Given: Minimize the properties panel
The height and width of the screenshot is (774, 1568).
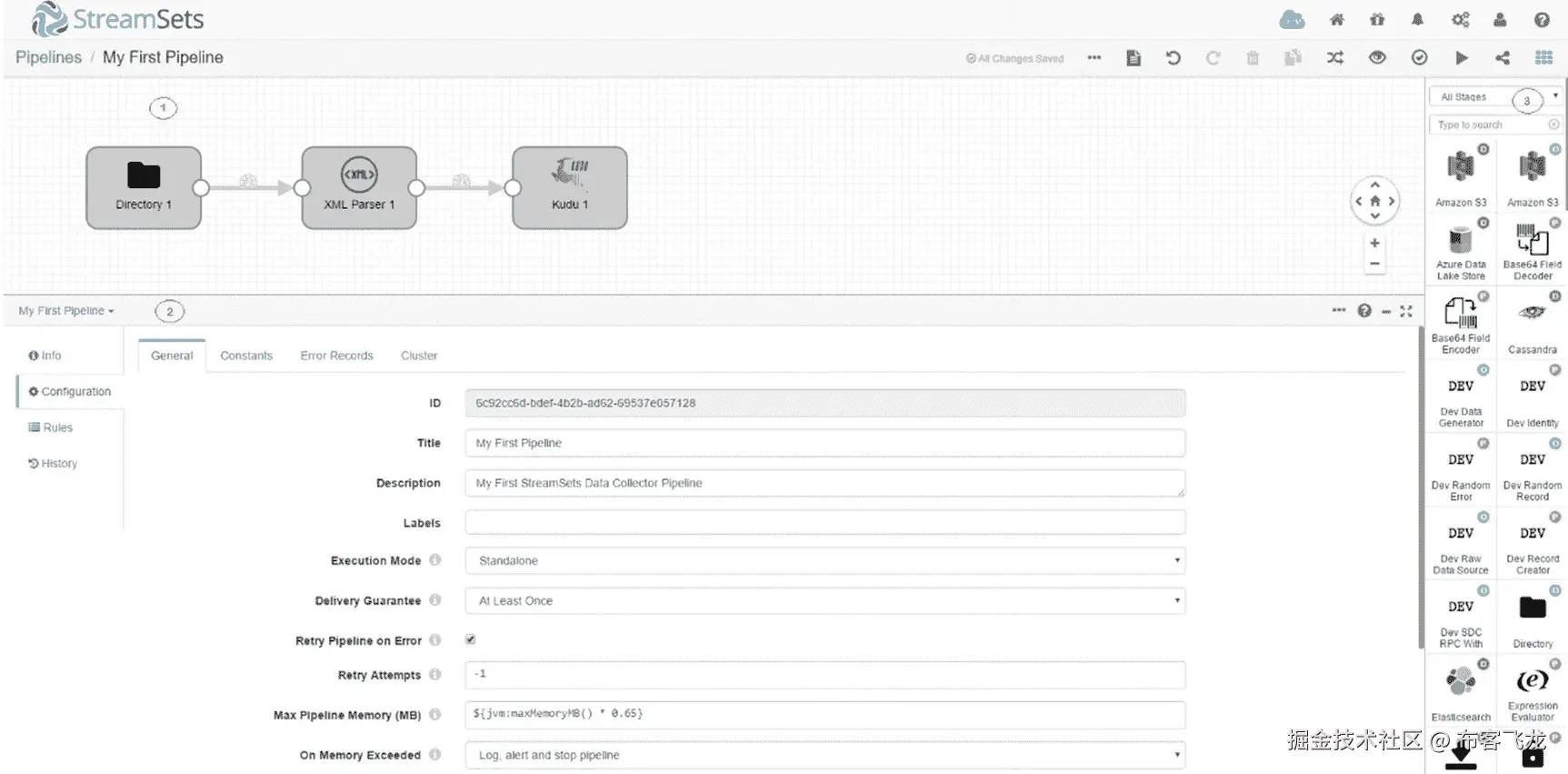Looking at the screenshot, I should pyautogui.click(x=1386, y=311).
